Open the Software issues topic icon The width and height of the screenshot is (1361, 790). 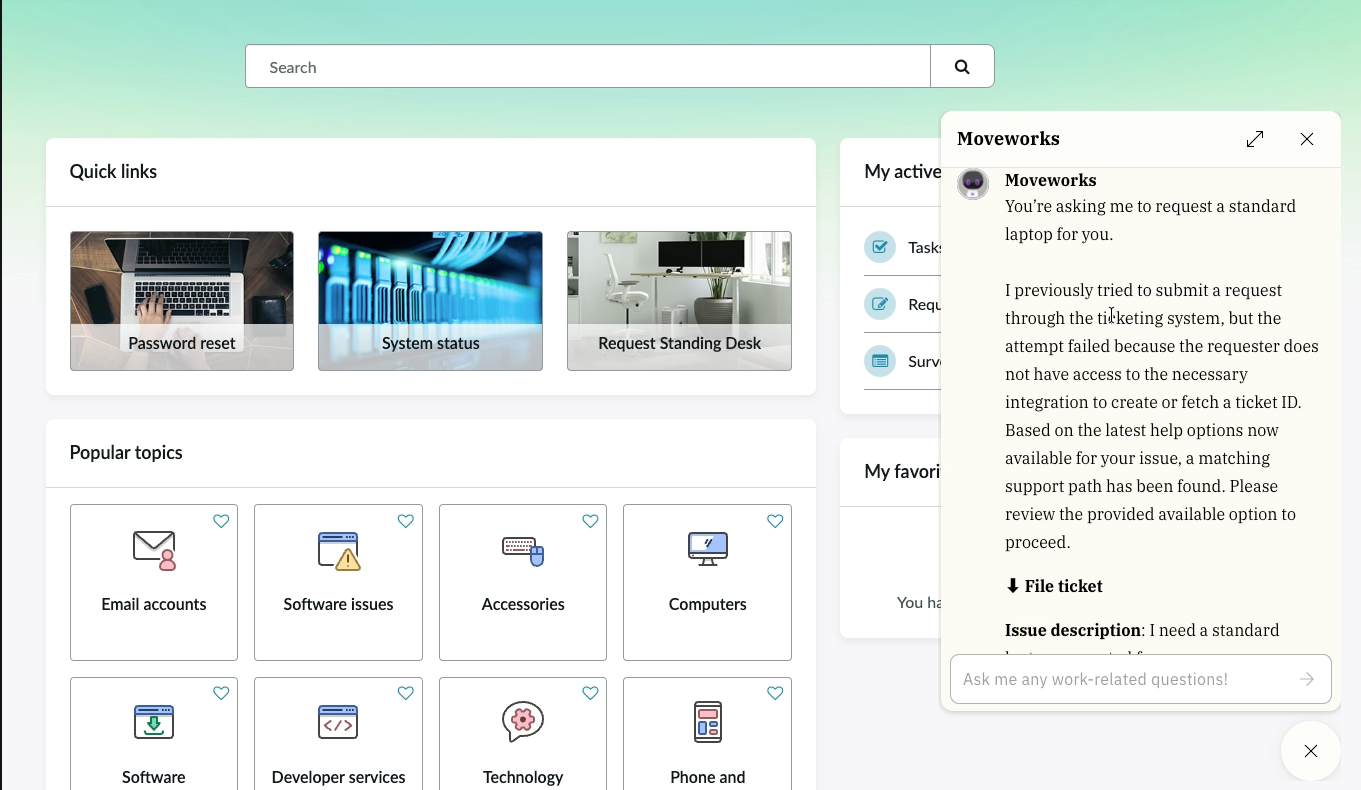tap(338, 550)
